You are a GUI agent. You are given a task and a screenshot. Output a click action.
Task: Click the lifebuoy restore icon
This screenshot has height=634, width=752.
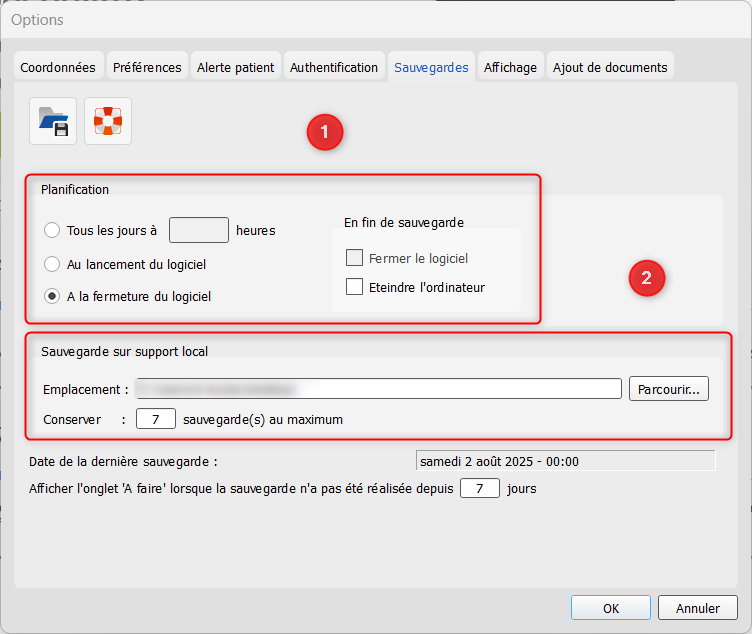coord(107,121)
